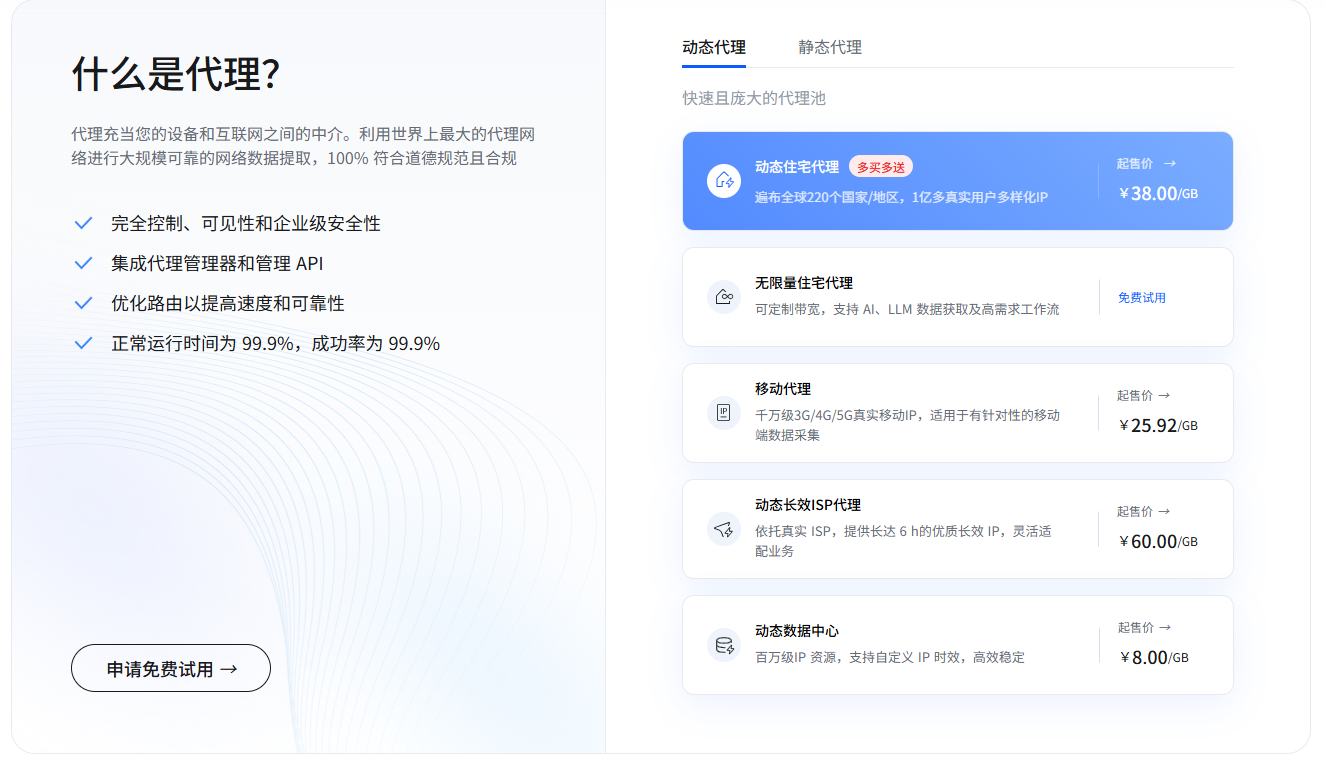Viewport: 1325px width, 757px height.
Task: Click the 起售价 arrow on 动态长效ISP代理 card
Action: click(x=1164, y=511)
